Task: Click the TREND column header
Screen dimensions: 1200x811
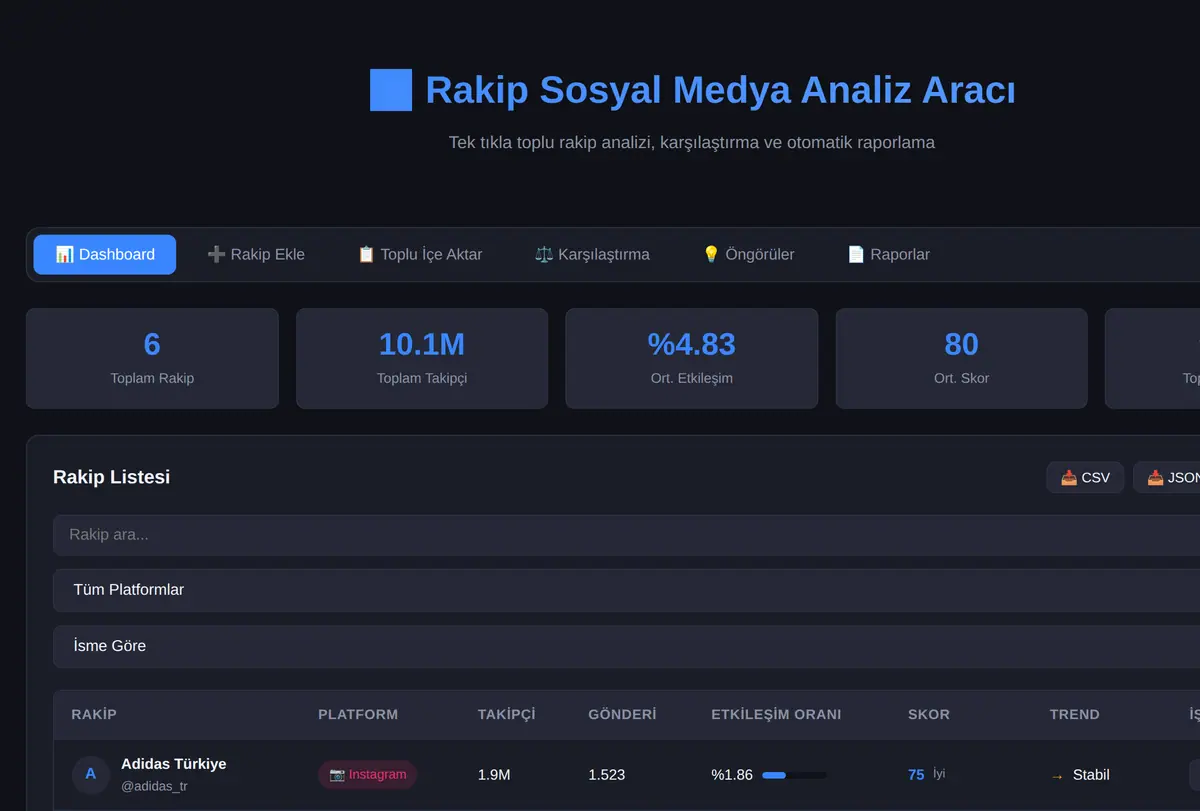Action: 1075,714
